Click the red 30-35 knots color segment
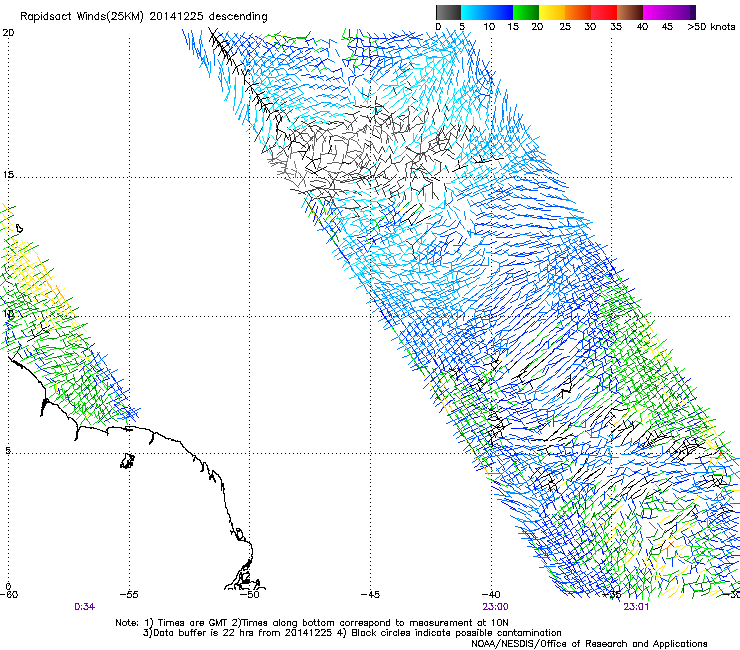The image size is (740, 650). tap(604, 12)
